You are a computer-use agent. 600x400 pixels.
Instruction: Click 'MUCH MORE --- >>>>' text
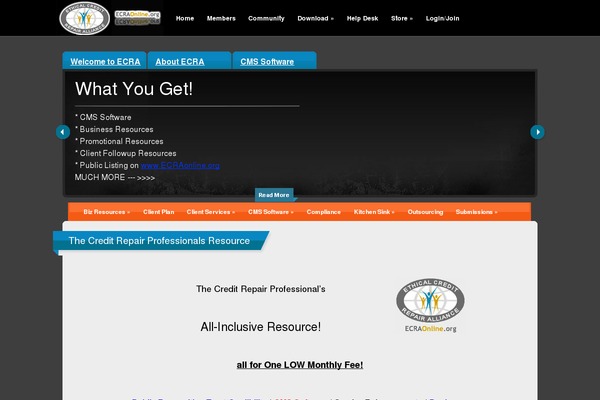(x=115, y=178)
